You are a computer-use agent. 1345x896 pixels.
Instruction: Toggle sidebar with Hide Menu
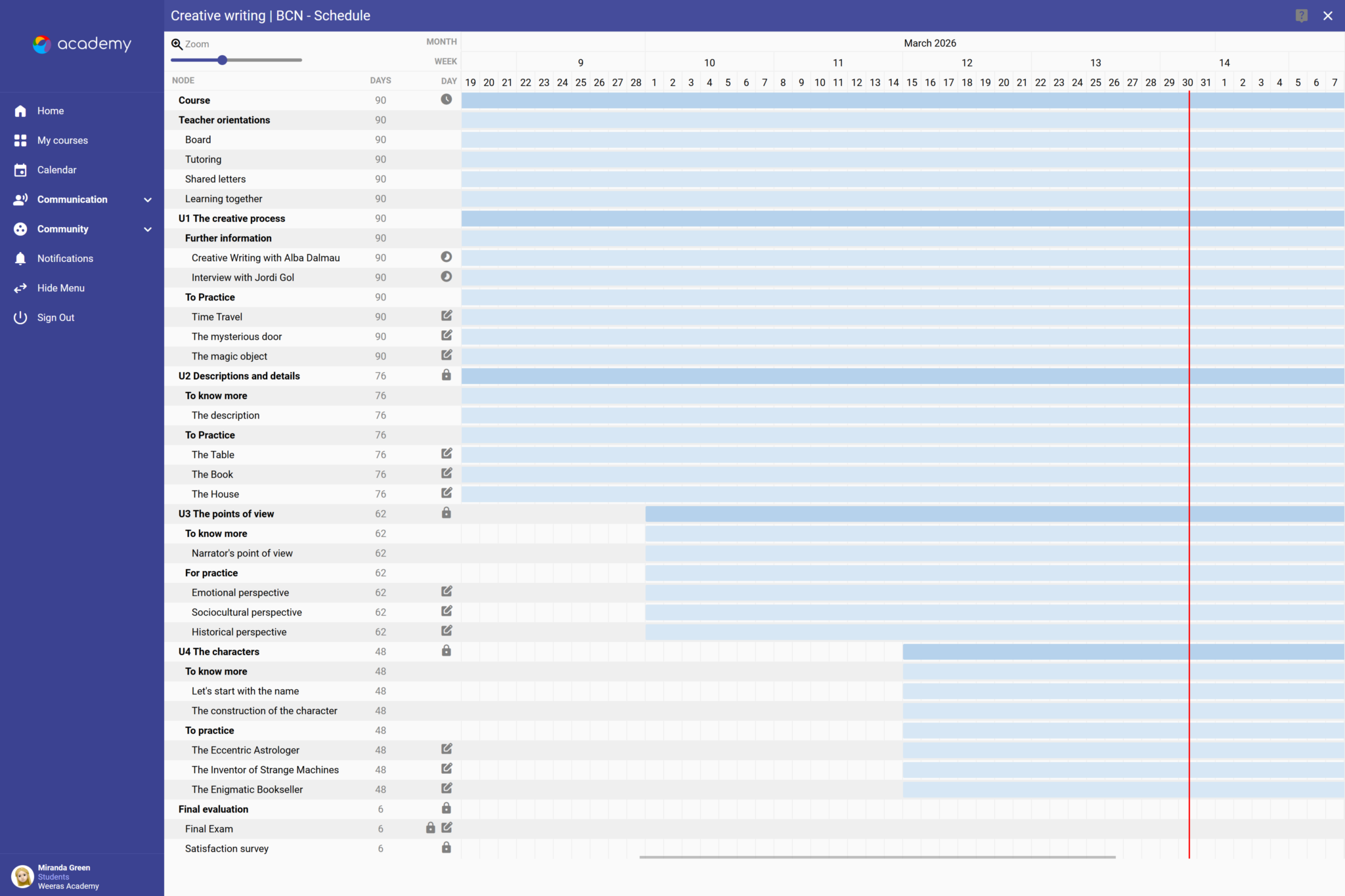[60, 288]
